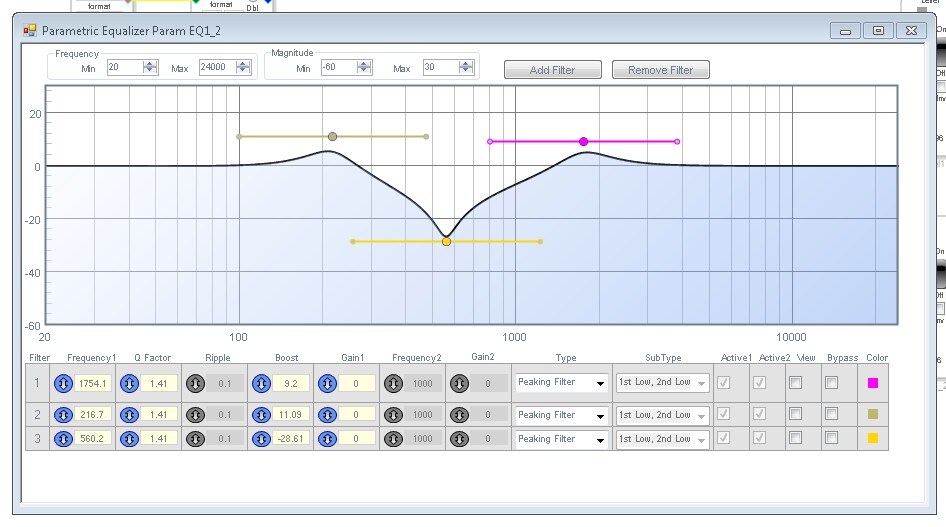Click Boost adjust knob for filter 2
The height and width of the screenshot is (527, 946).
point(261,415)
